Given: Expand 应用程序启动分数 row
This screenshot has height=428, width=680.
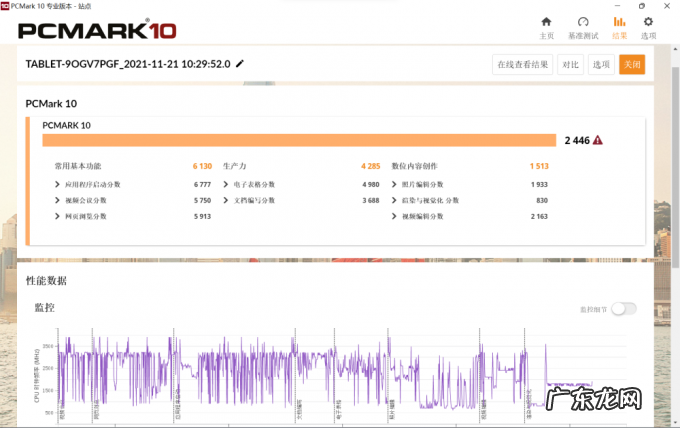Looking at the screenshot, I should pos(57,184).
